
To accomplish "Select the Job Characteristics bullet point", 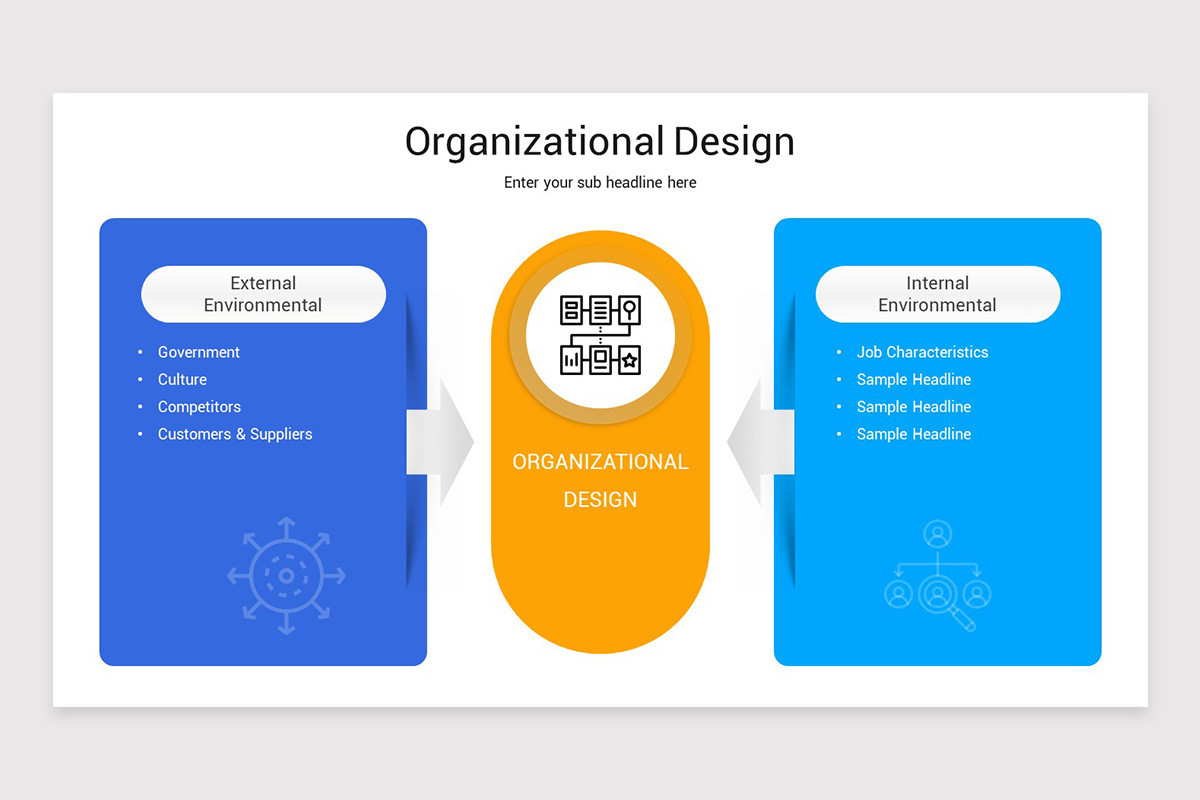I will pyautogui.click(x=922, y=352).
